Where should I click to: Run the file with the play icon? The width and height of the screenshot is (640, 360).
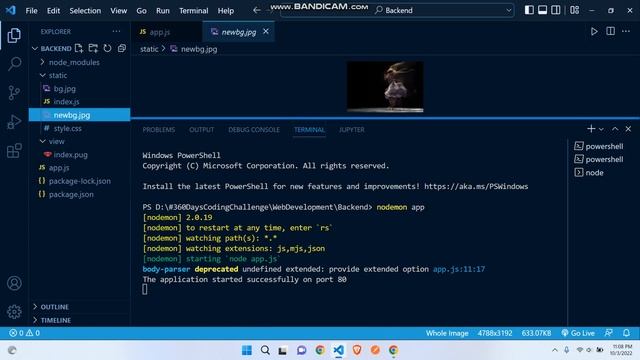click(594, 31)
